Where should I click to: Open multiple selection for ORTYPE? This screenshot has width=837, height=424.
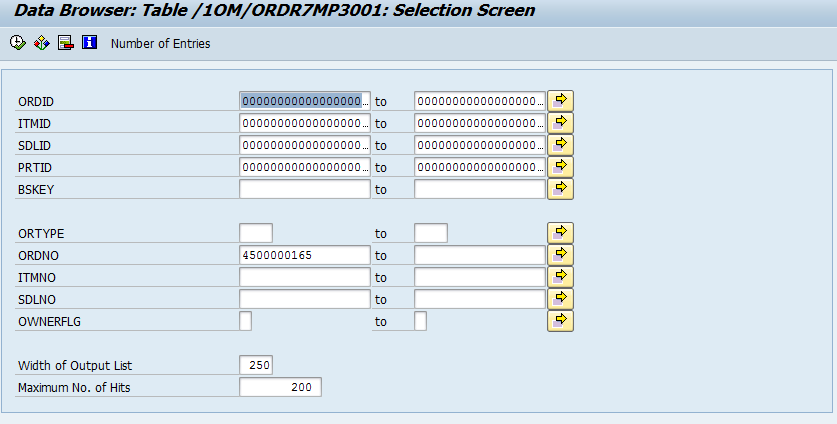[x=560, y=233]
